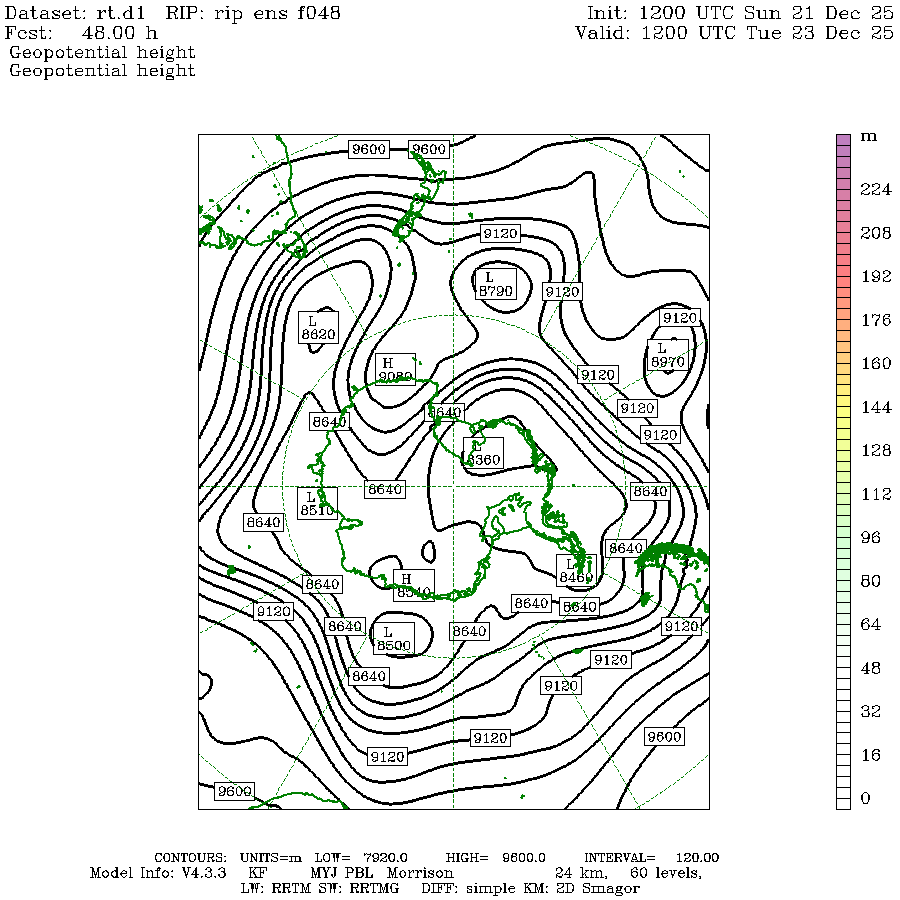This screenshot has height=900, width=900.
Task: Select the 'L 8460' low center label
Action: coord(576,571)
